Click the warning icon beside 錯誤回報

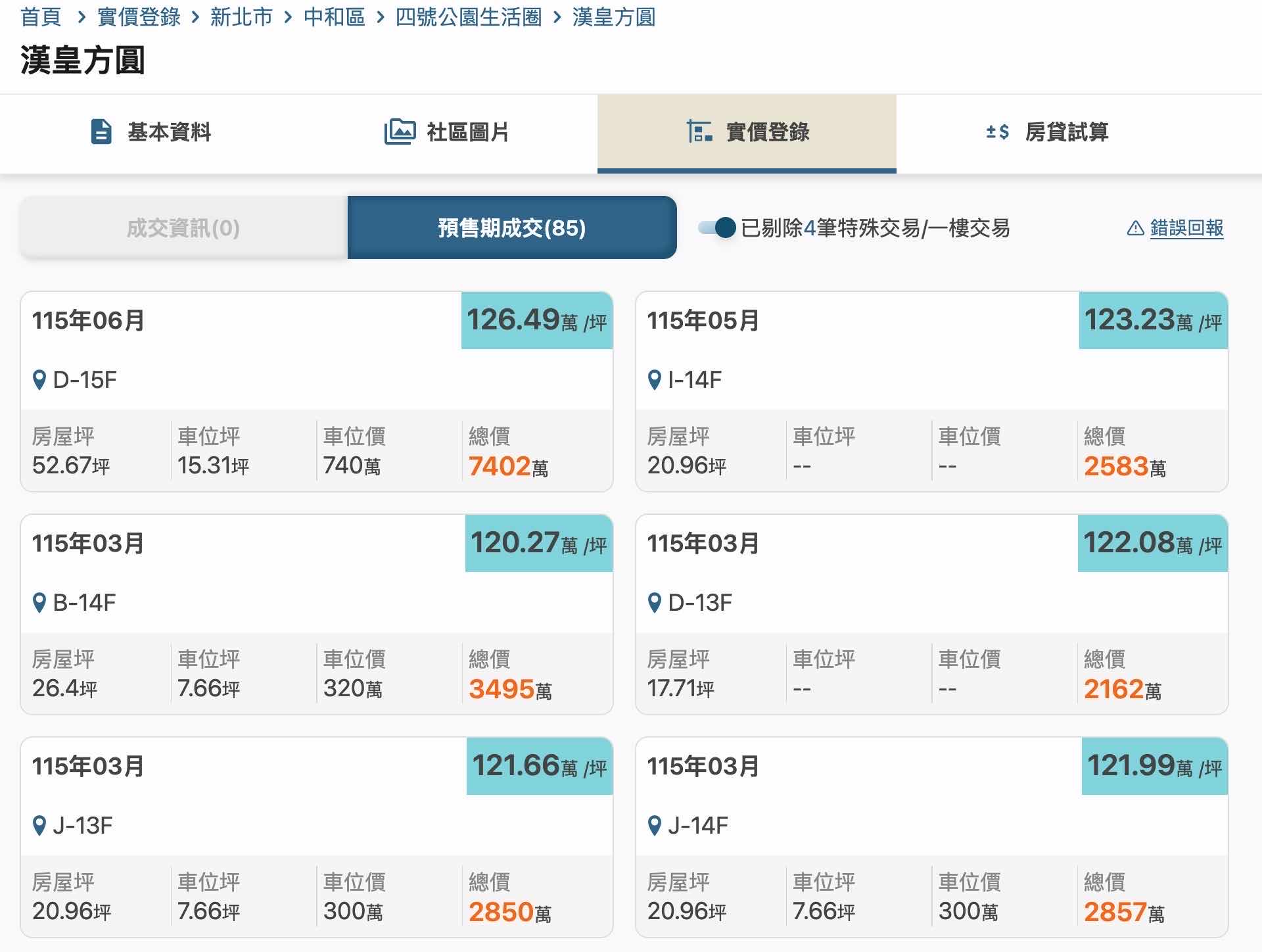1135,228
